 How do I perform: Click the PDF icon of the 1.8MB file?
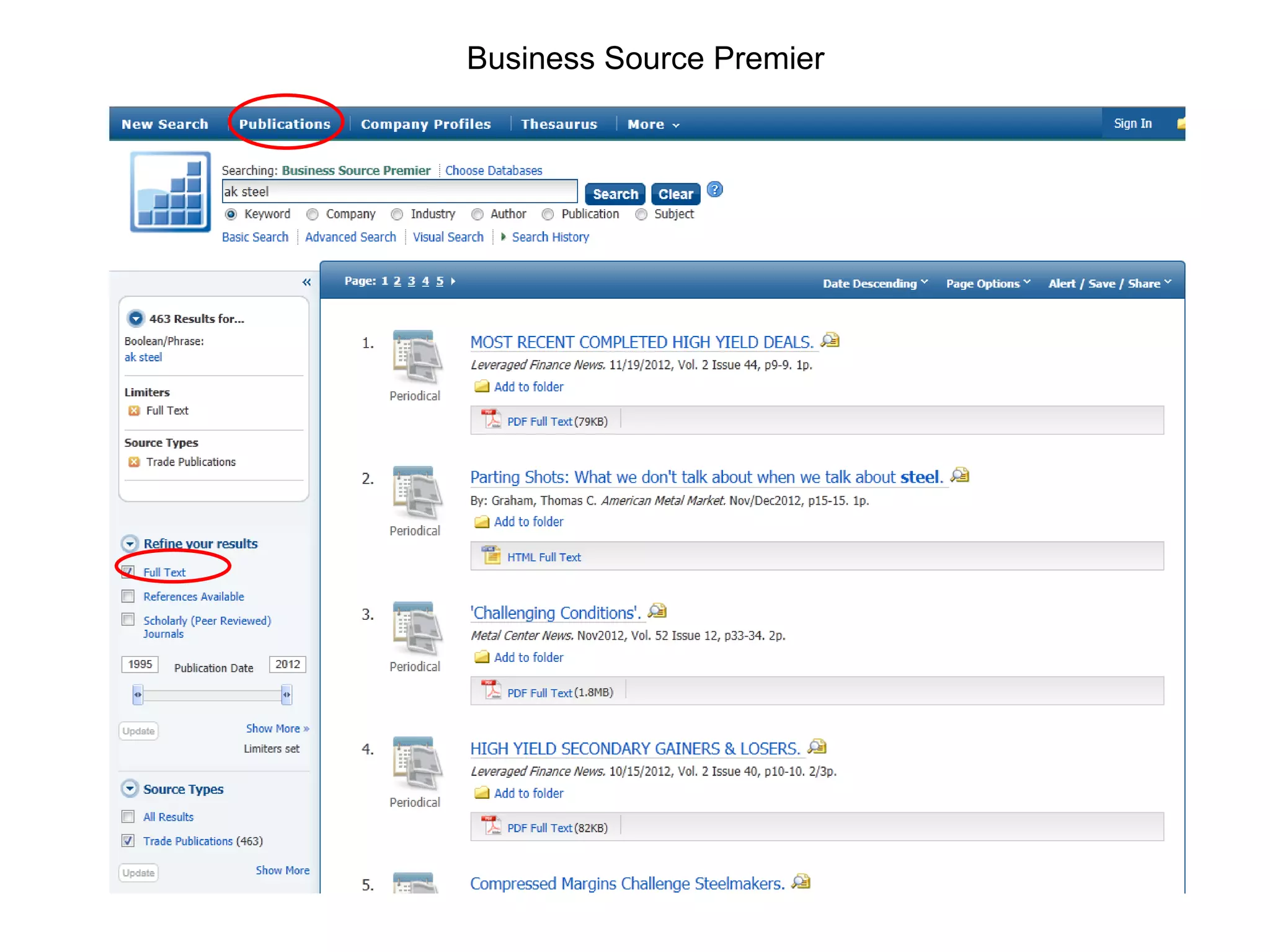(492, 690)
